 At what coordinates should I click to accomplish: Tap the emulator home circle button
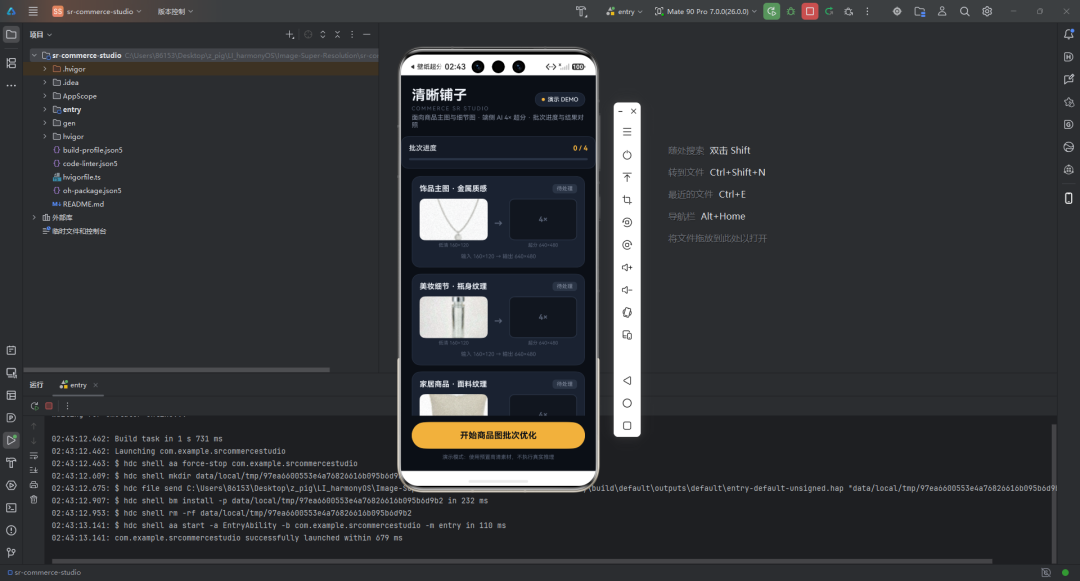pyautogui.click(x=627, y=403)
